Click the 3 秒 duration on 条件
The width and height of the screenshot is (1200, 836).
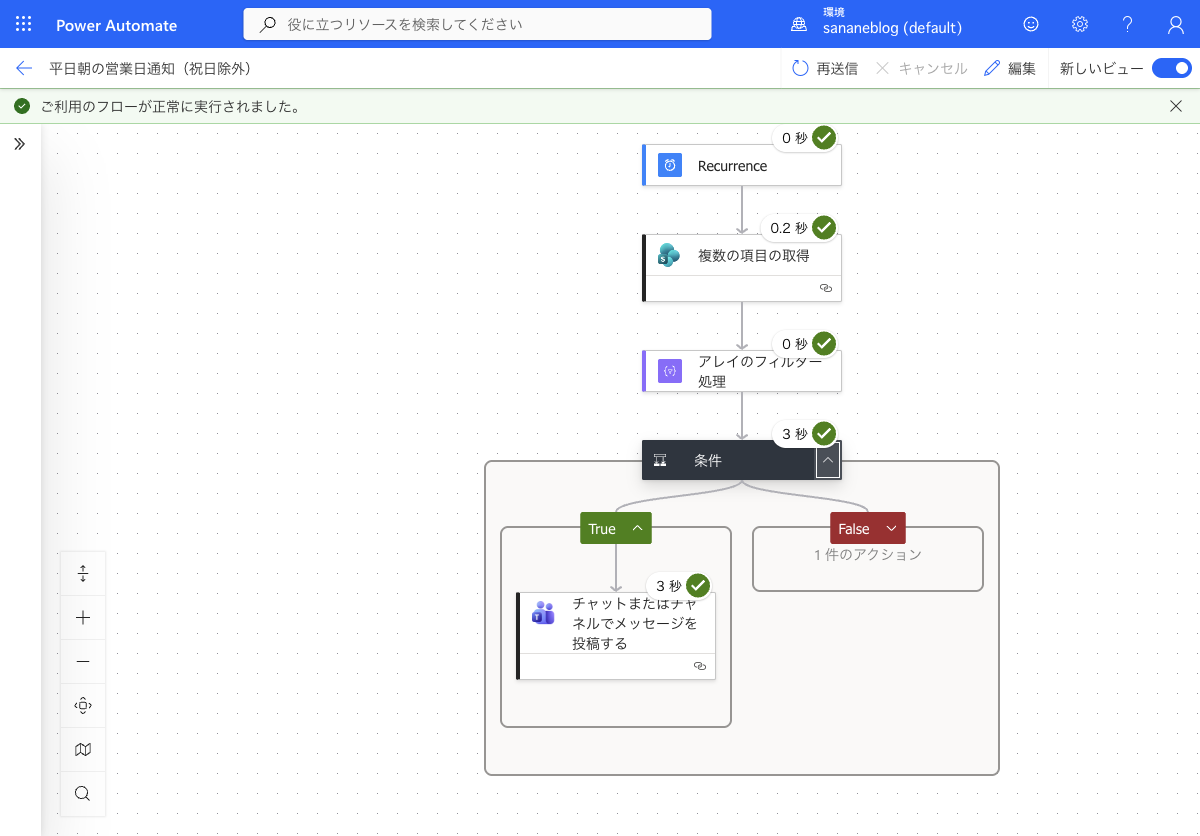tap(795, 434)
